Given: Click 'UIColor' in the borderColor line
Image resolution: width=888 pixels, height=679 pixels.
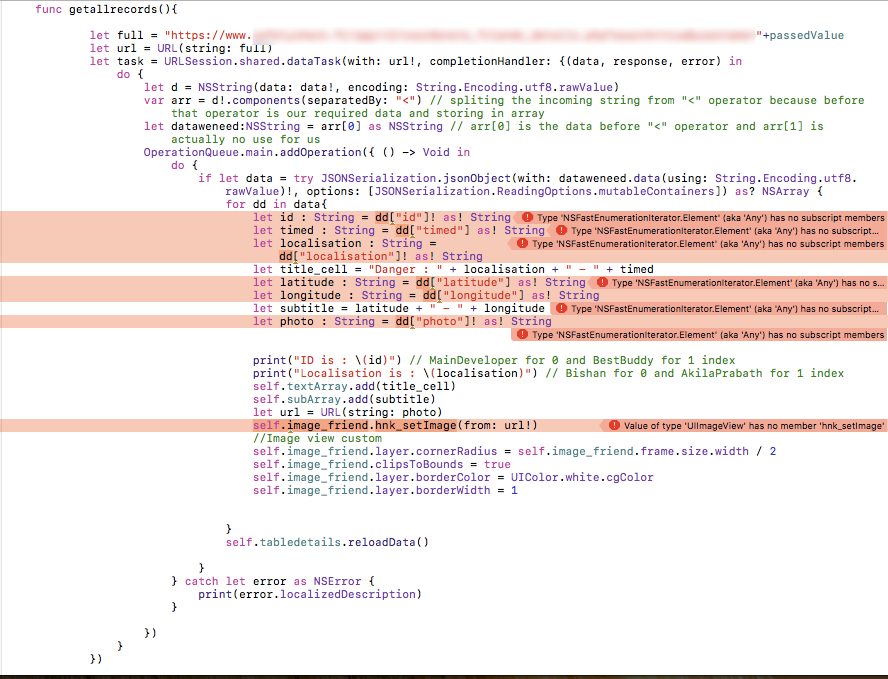Looking at the screenshot, I should [x=535, y=478].
